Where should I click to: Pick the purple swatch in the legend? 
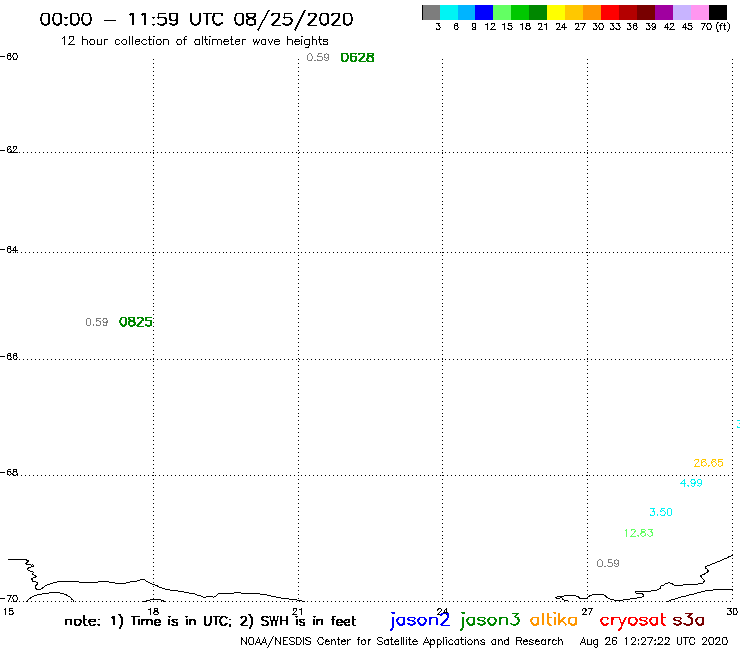(664, 12)
